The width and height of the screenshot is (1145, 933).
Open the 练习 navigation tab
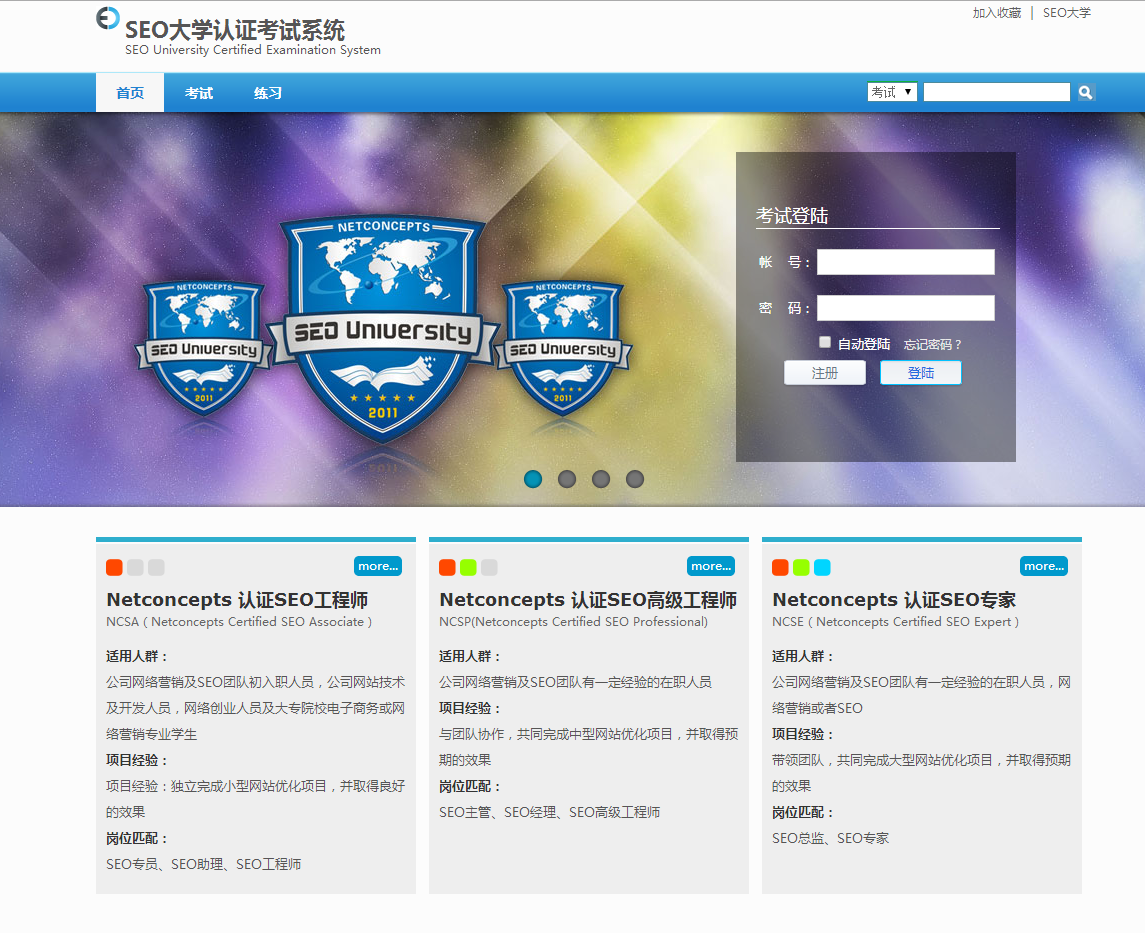[267, 93]
